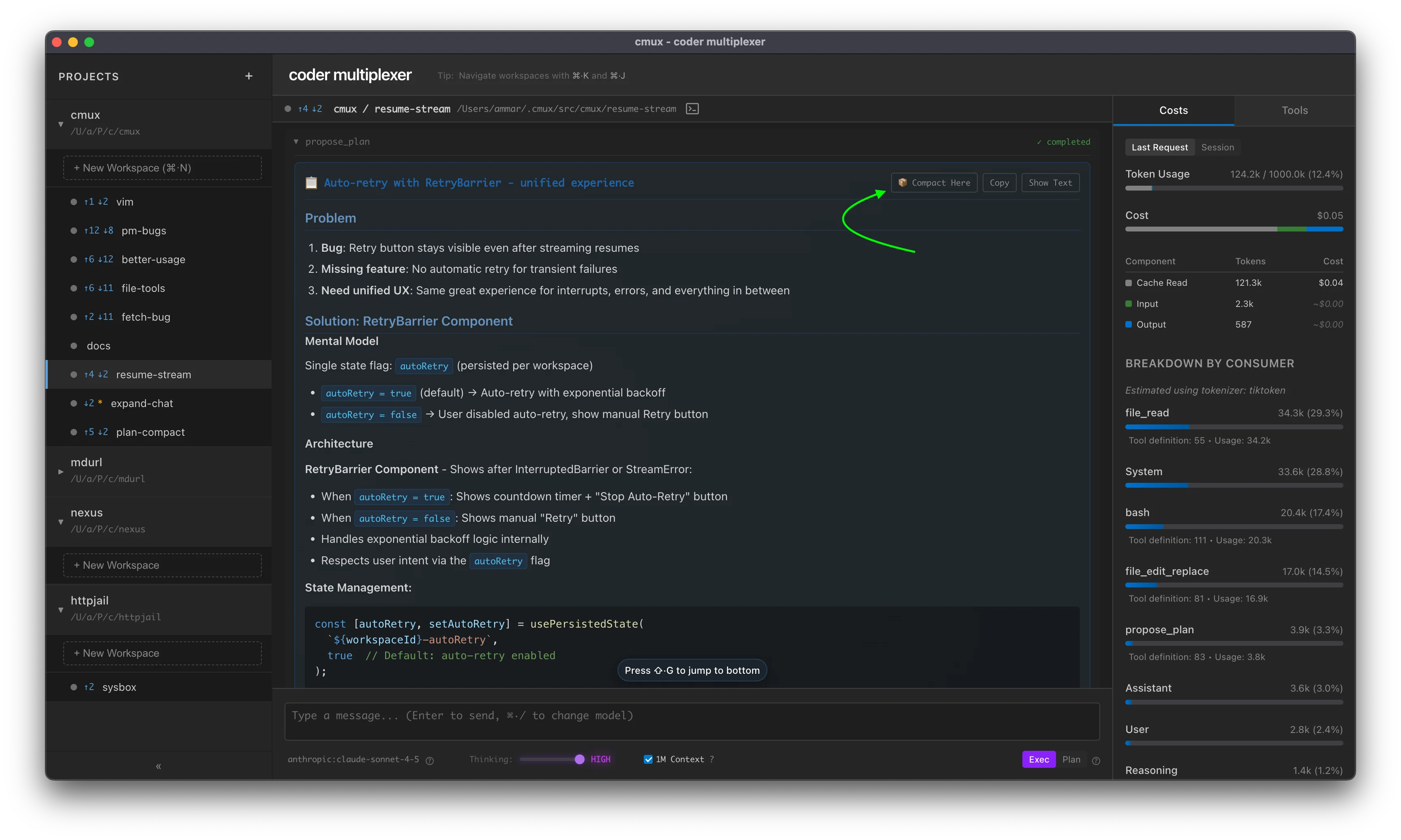This screenshot has width=1401, height=840.
Task: Toggle the 1M Context checkbox
Action: coord(648,759)
